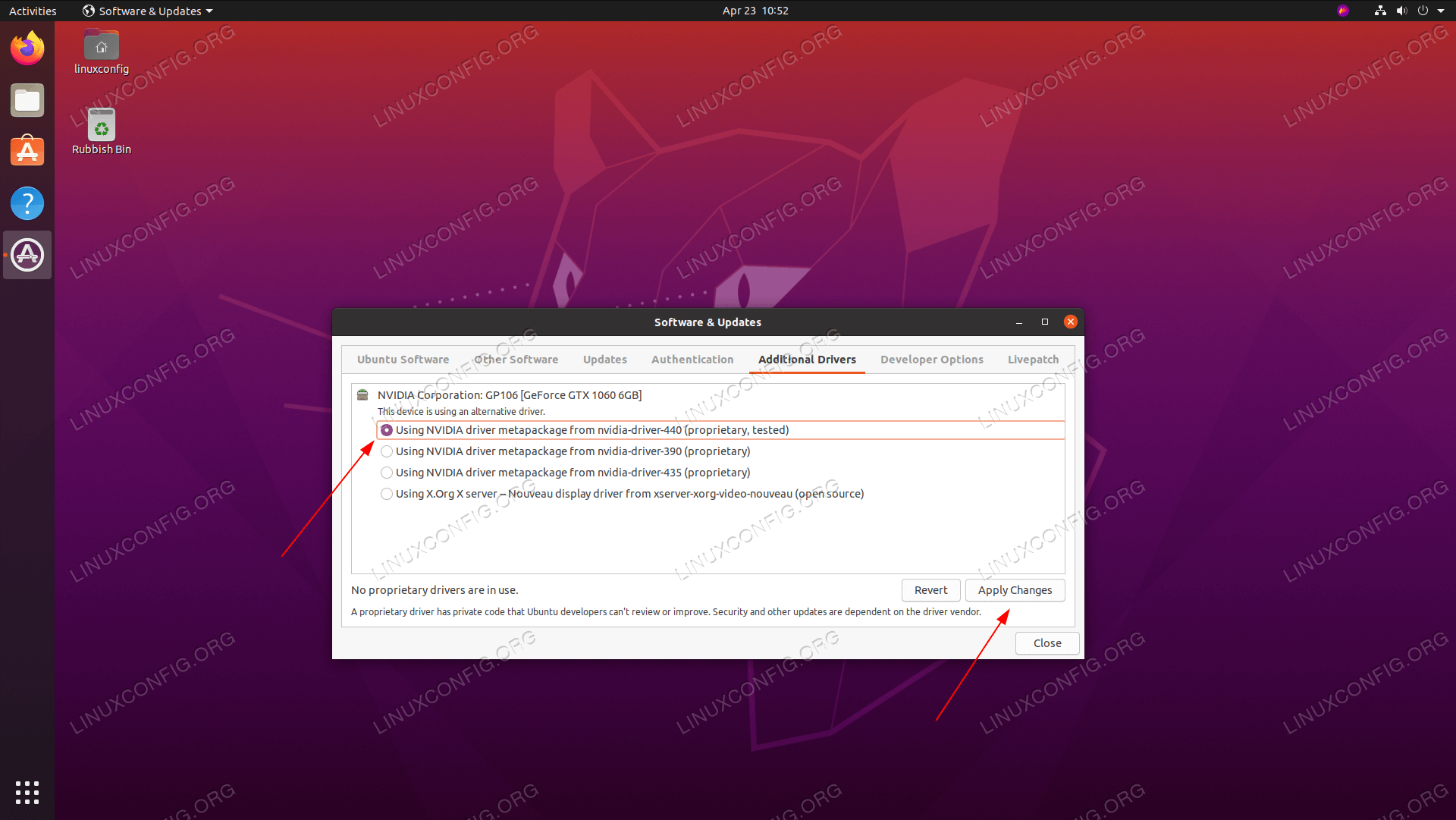Open Firefox from the dock

(27, 49)
